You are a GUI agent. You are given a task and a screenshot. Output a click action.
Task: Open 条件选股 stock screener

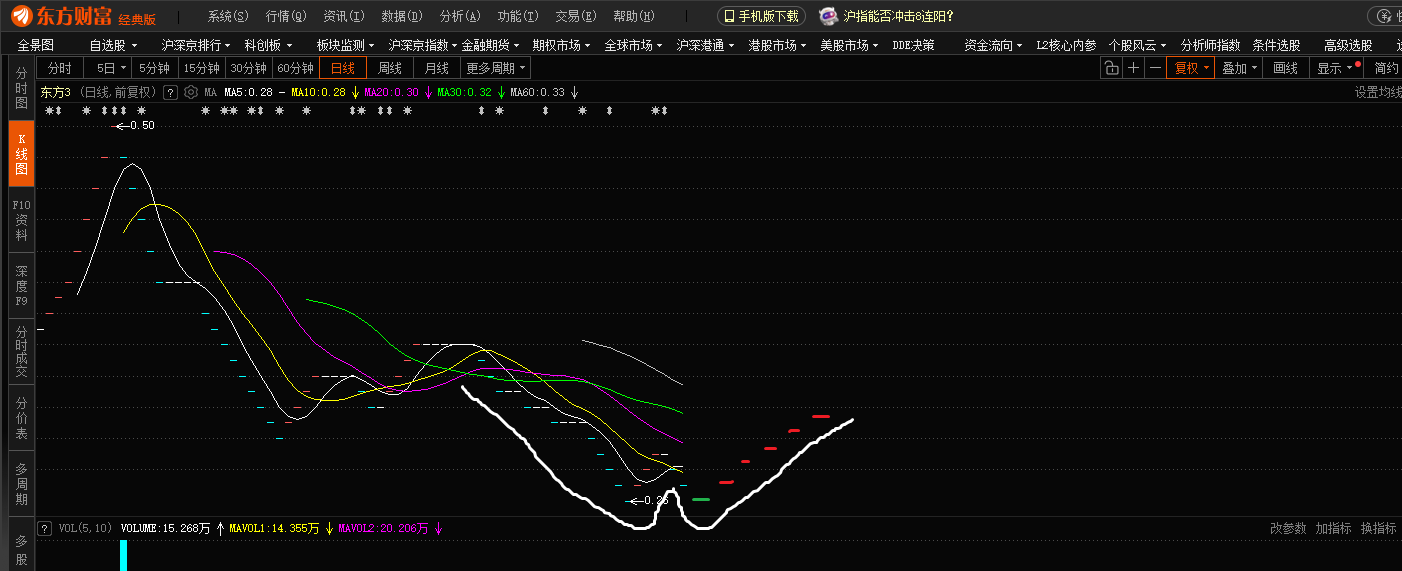(x=1277, y=45)
